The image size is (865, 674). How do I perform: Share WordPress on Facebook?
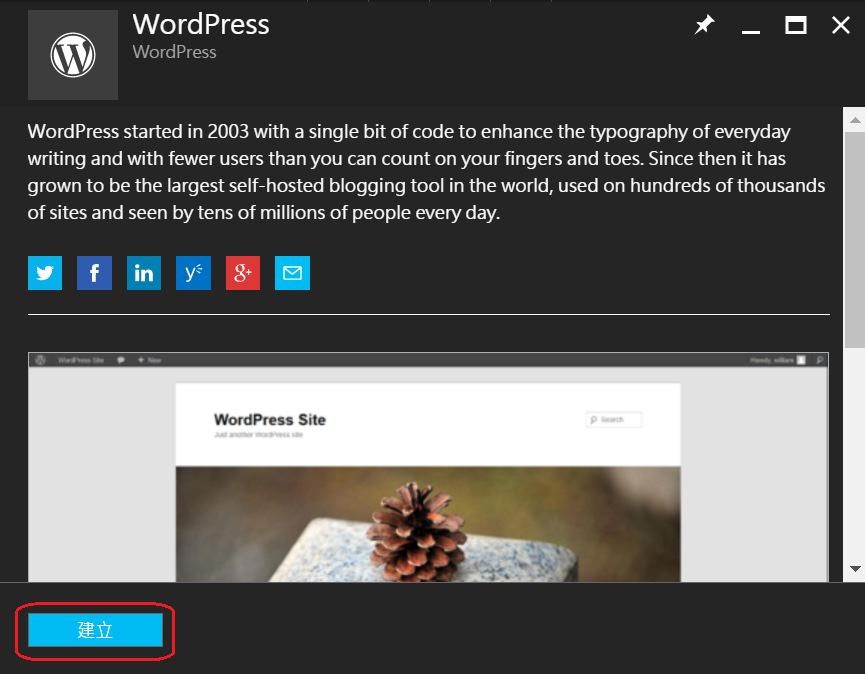coord(94,272)
